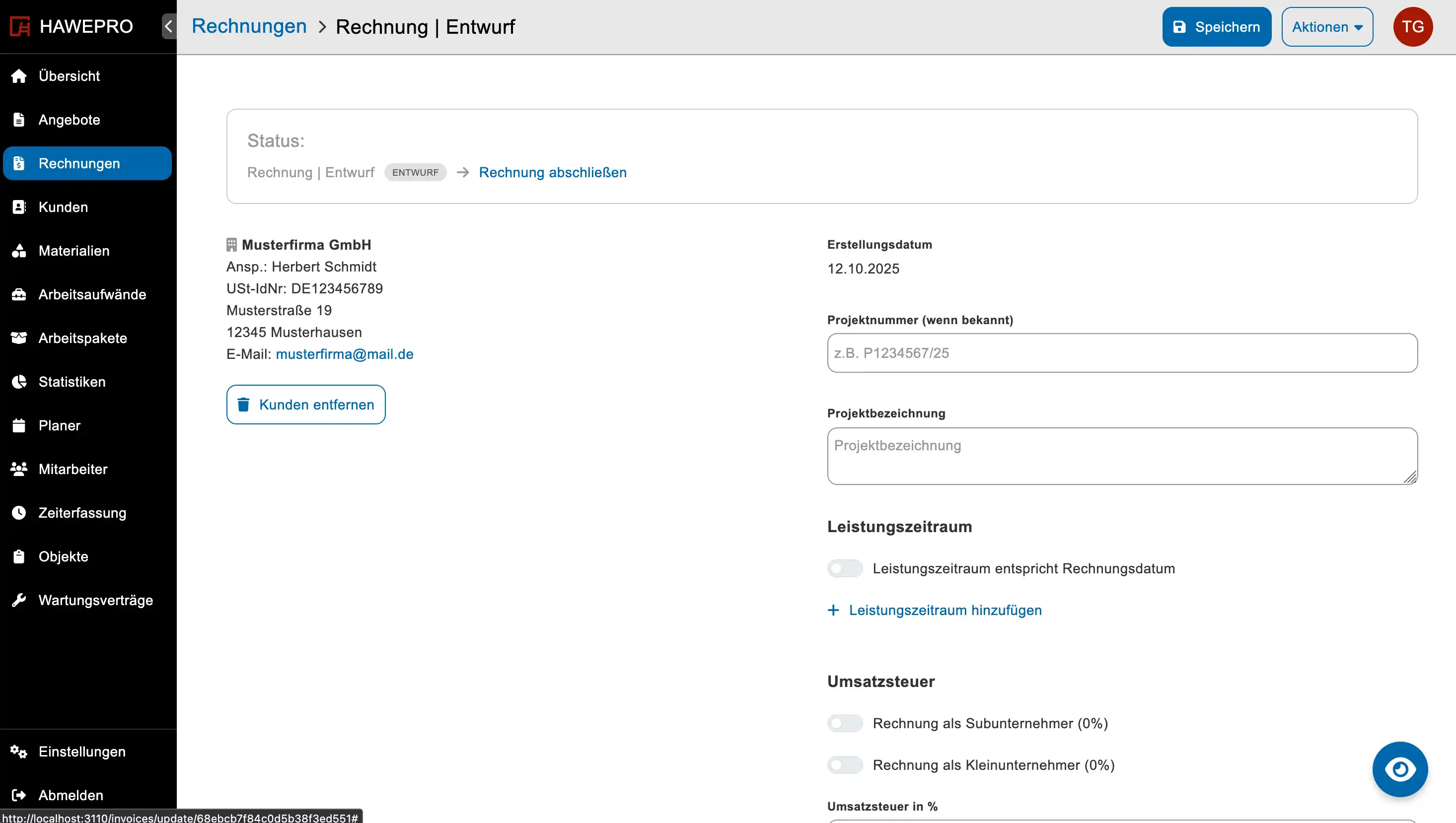Image resolution: width=1456 pixels, height=823 pixels.
Task: Click the Materialien shapes icon
Action: coord(19,250)
